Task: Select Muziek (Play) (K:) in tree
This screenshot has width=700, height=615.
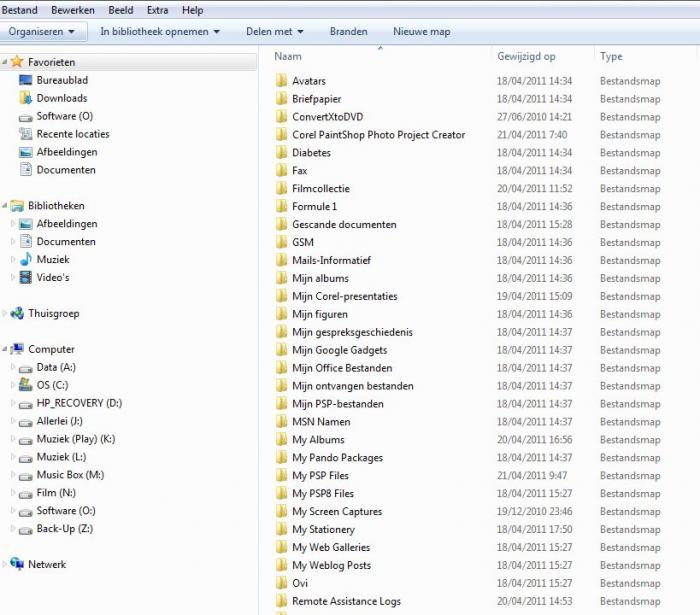Action: tap(76, 439)
